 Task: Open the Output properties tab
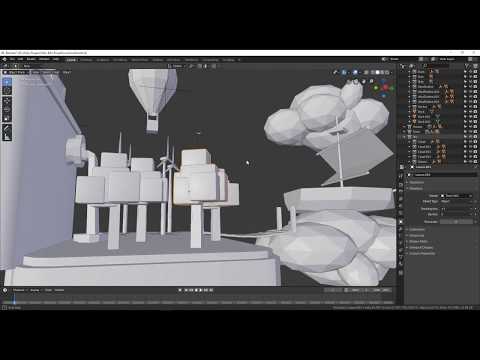[401, 191]
